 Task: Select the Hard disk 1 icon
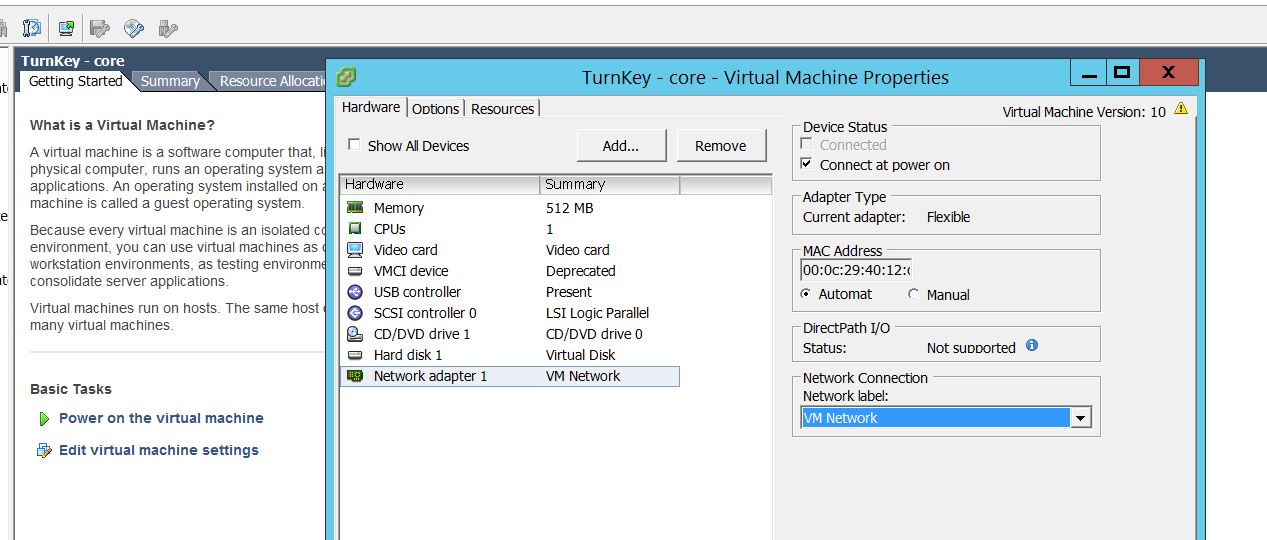tap(355, 355)
